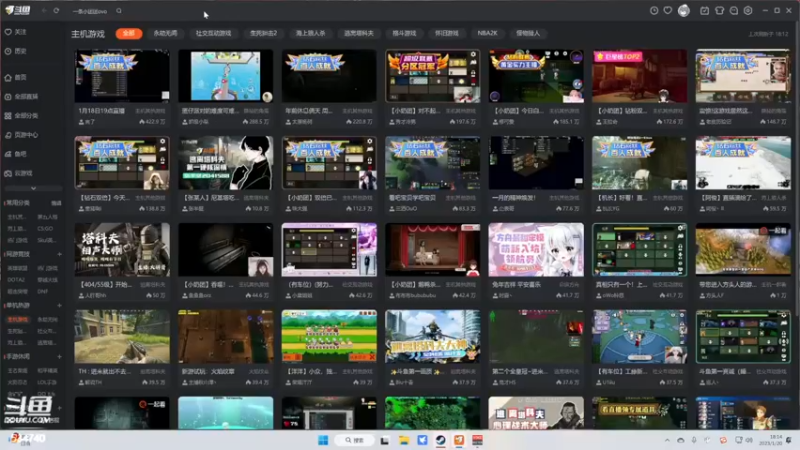Open 全部直播 in the left sidebar
This screenshot has width=800, height=450.
point(21,96)
